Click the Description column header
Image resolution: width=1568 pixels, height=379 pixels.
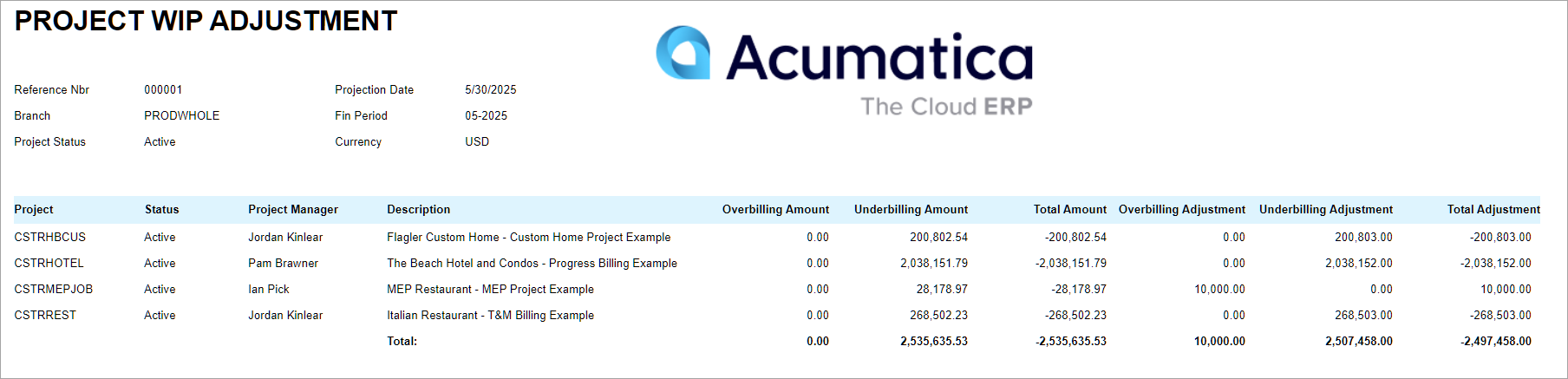[x=418, y=209]
